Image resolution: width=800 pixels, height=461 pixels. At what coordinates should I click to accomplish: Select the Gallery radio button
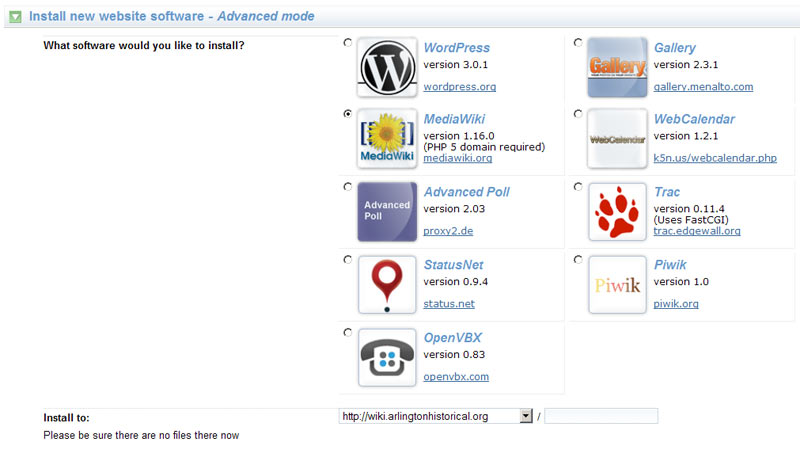[578, 42]
